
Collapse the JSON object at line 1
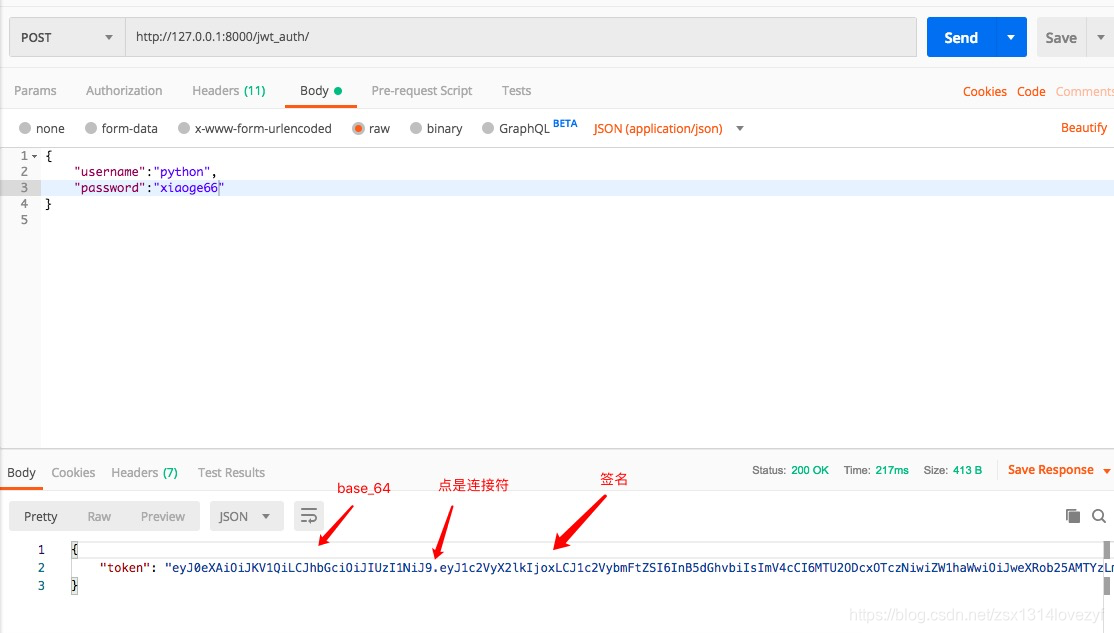(x=33, y=155)
